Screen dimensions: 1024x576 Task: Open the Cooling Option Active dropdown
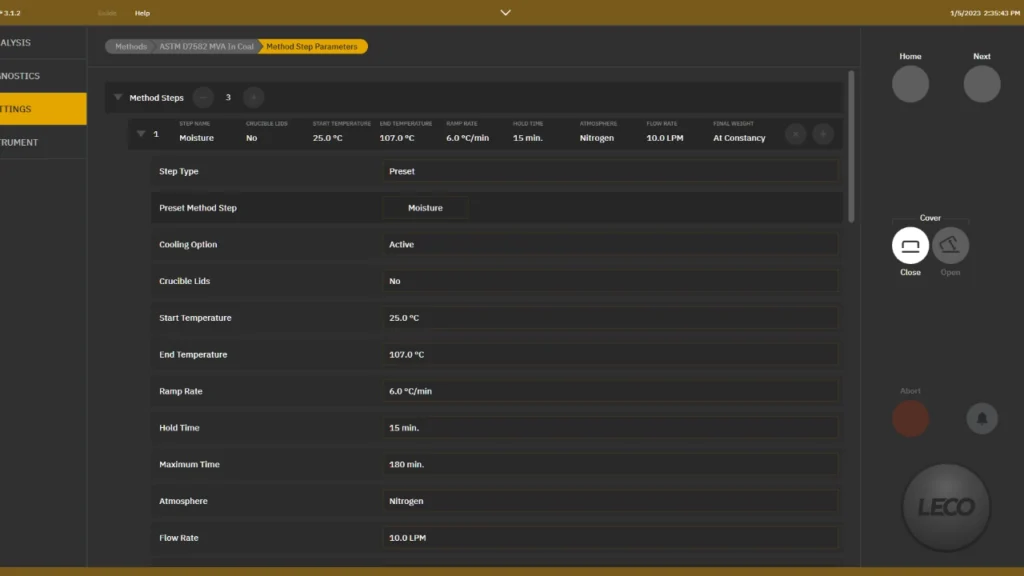610,244
